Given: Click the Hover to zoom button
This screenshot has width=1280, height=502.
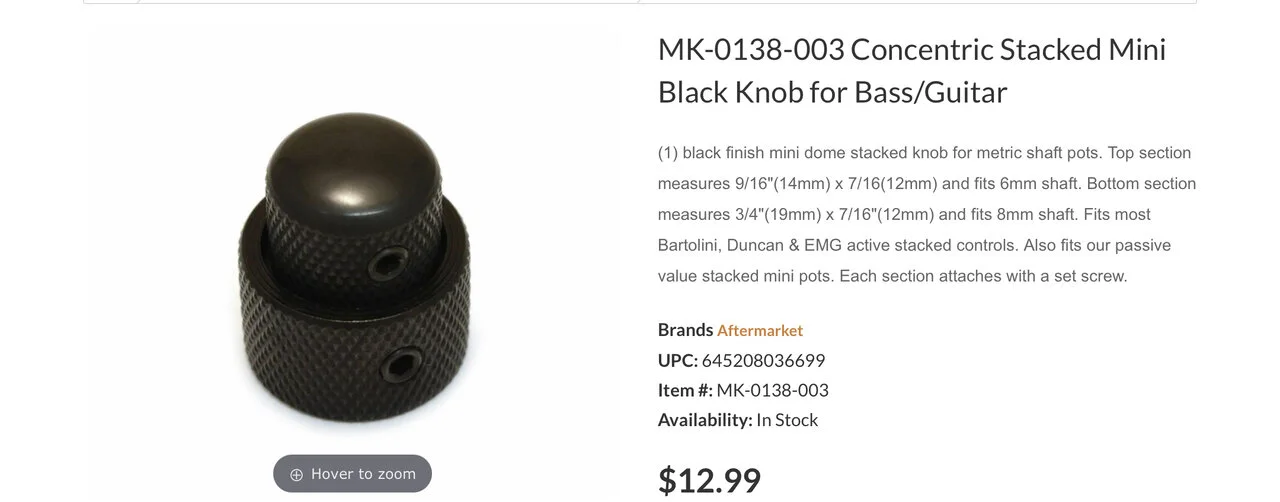Looking at the screenshot, I should 352,474.
